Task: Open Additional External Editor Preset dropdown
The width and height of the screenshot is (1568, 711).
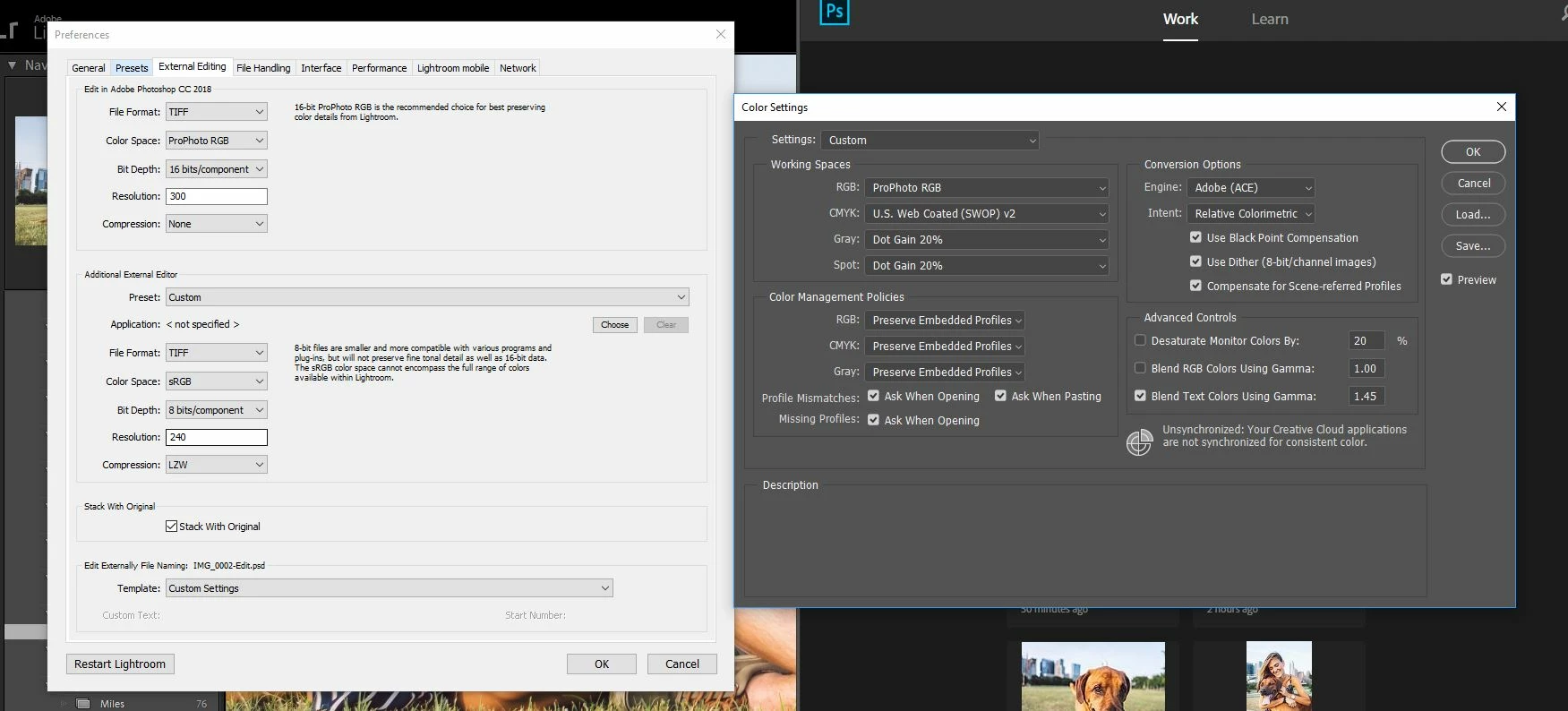Action: tap(427, 297)
